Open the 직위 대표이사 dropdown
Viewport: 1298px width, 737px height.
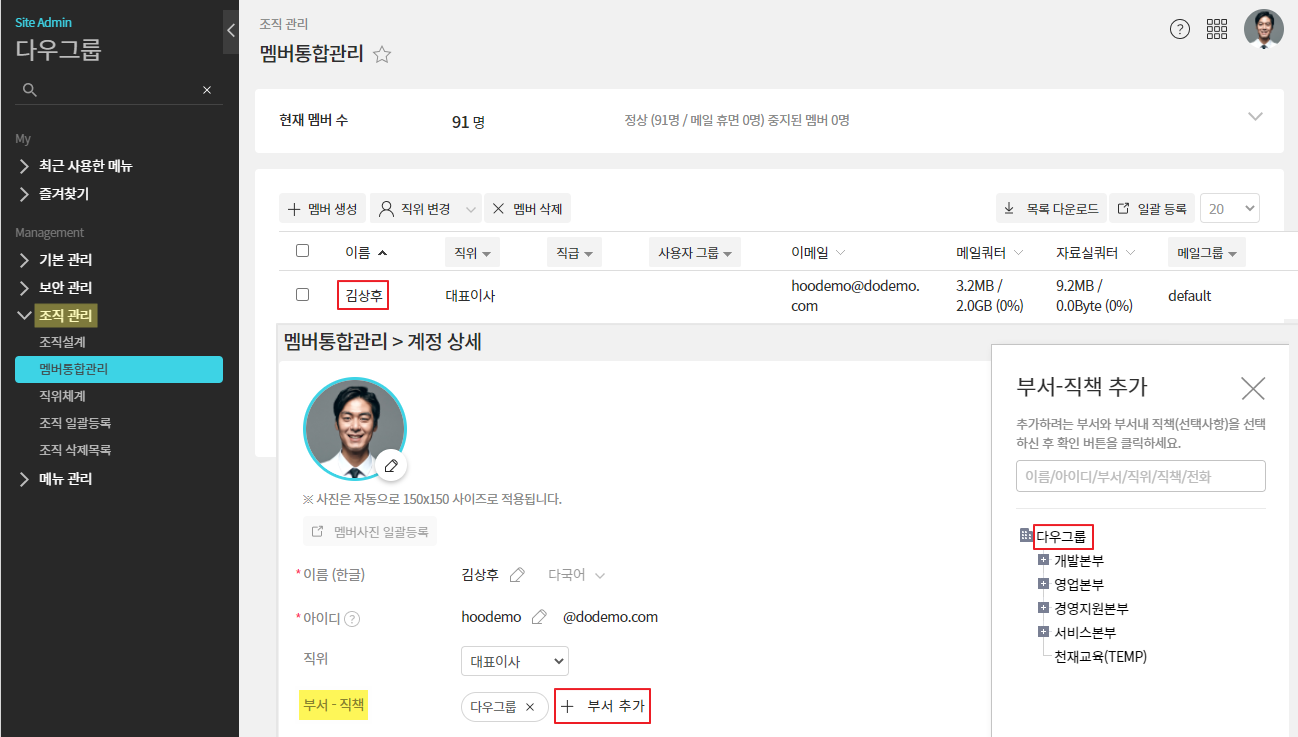(514, 661)
